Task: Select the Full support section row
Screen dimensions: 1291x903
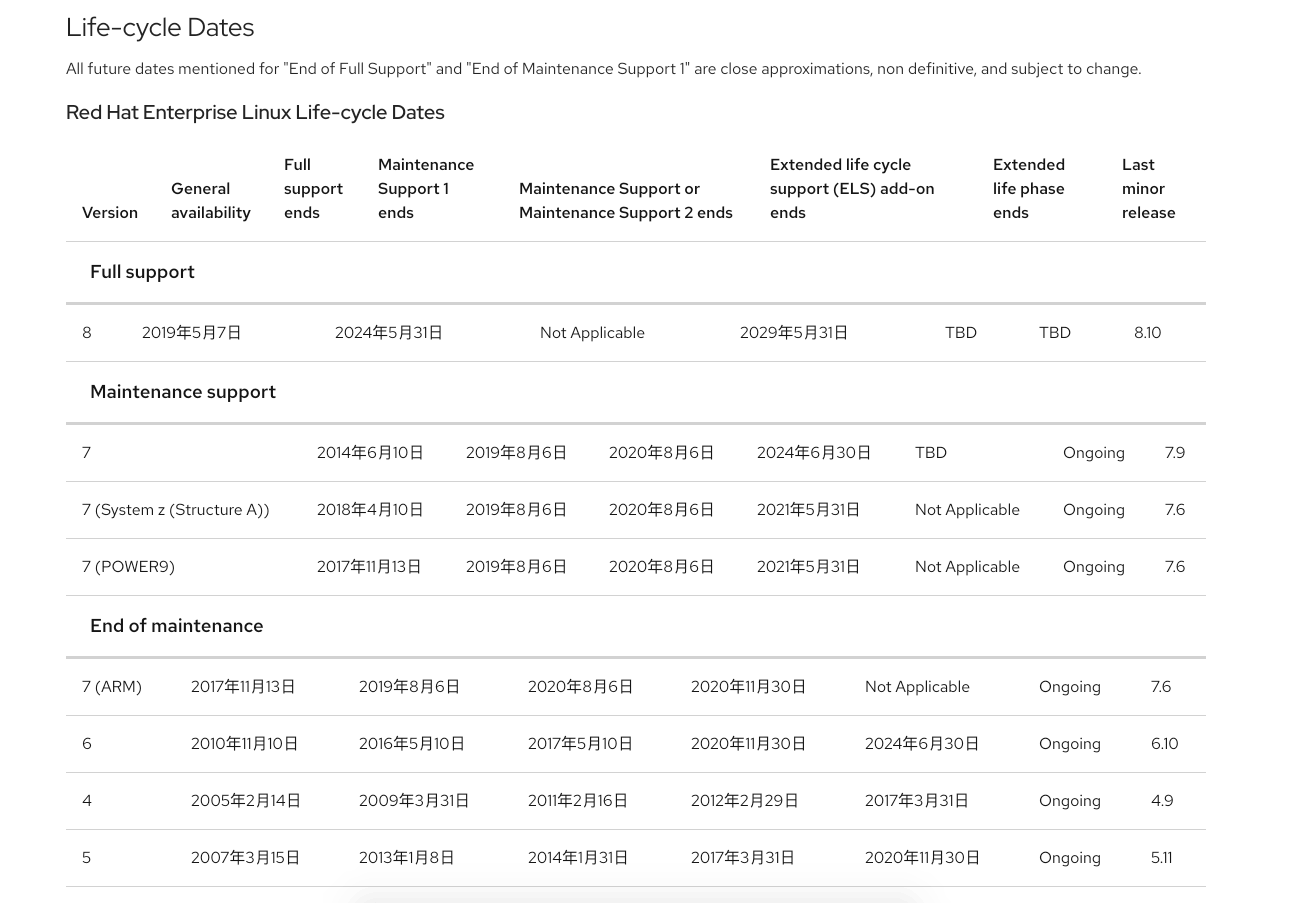Action: [x=636, y=272]
